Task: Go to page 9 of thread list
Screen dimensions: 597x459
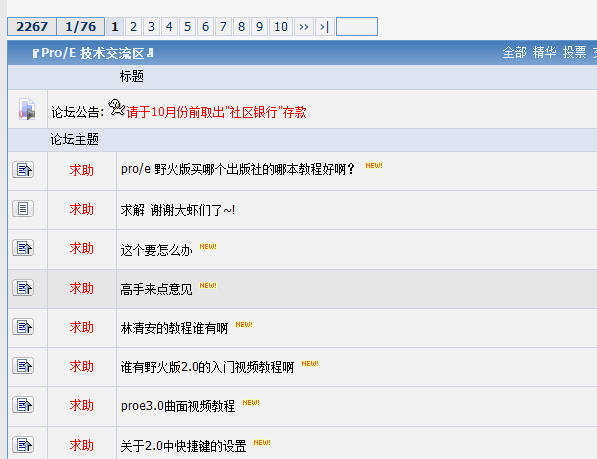Action: pyautogui.click(x=259, y=27)
